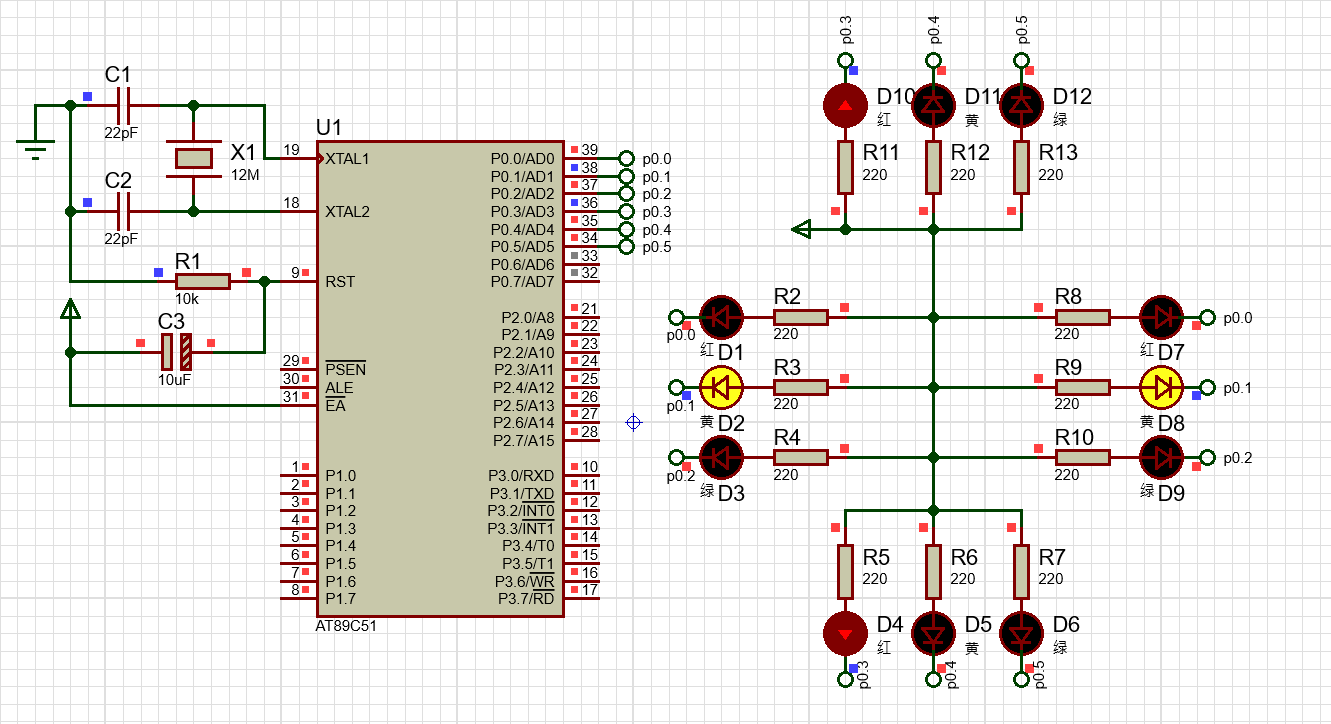Click the RST pin label

(340, 282)
